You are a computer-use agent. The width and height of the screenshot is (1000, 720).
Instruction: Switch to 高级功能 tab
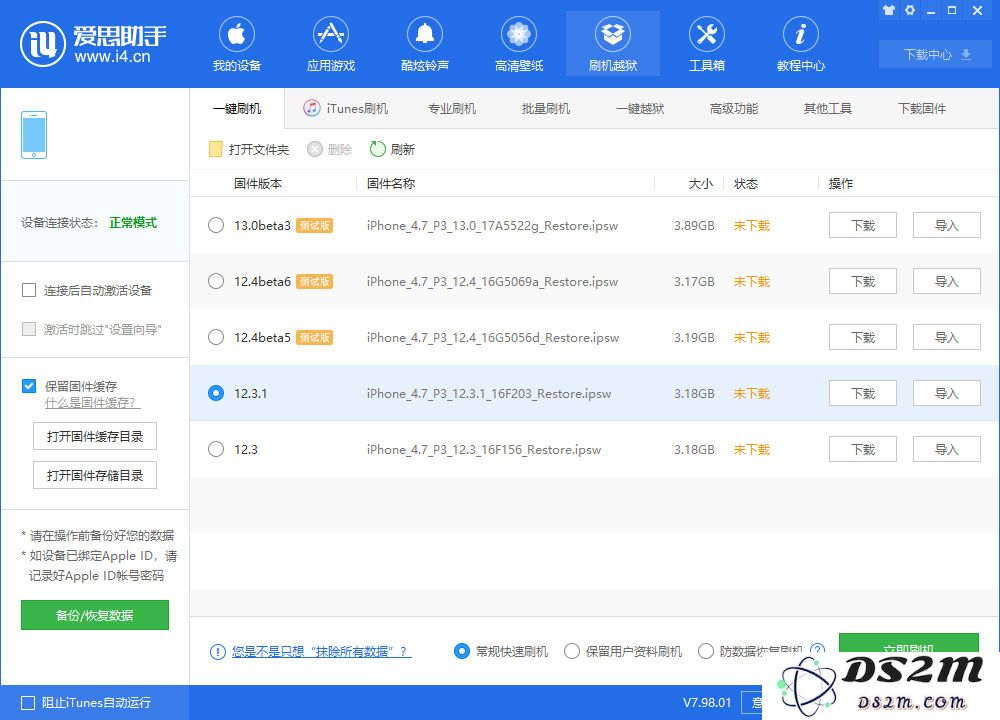[x=733, y=108]
